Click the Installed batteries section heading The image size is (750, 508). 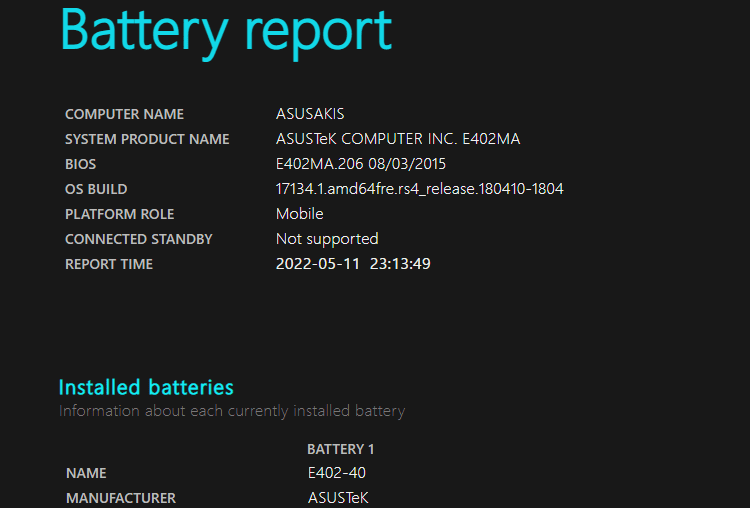coord(146,387)
